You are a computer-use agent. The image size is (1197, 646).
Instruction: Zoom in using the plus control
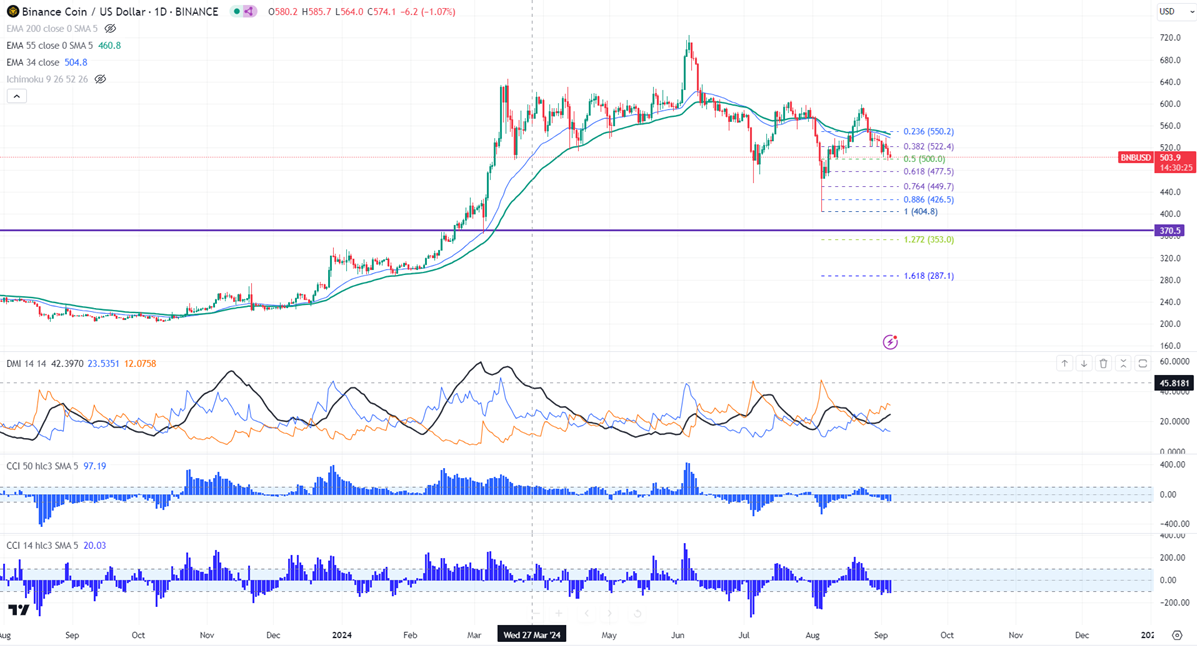tap(559, 613)
